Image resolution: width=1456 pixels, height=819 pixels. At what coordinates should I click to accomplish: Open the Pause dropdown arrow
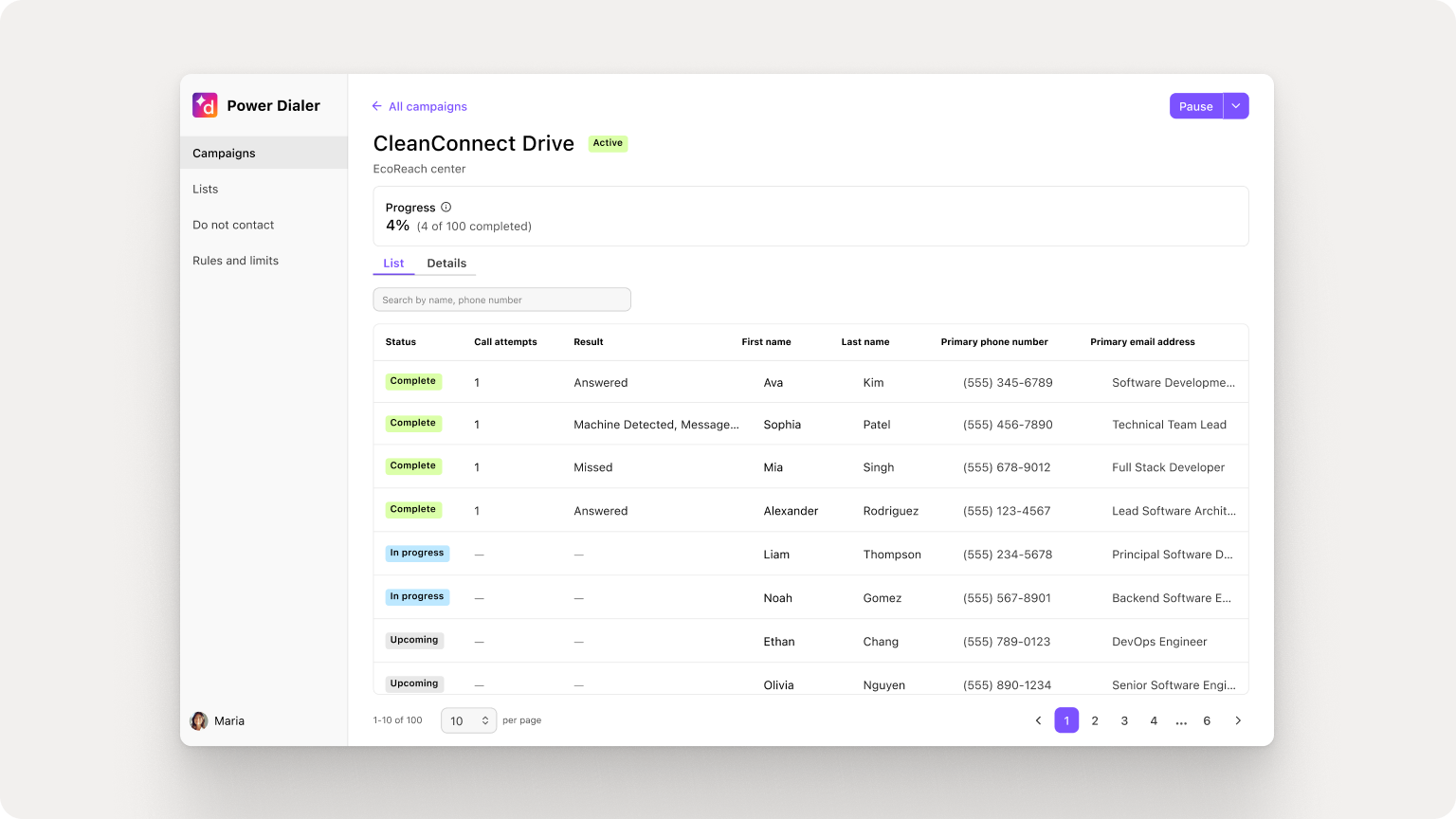[1236, 106]
